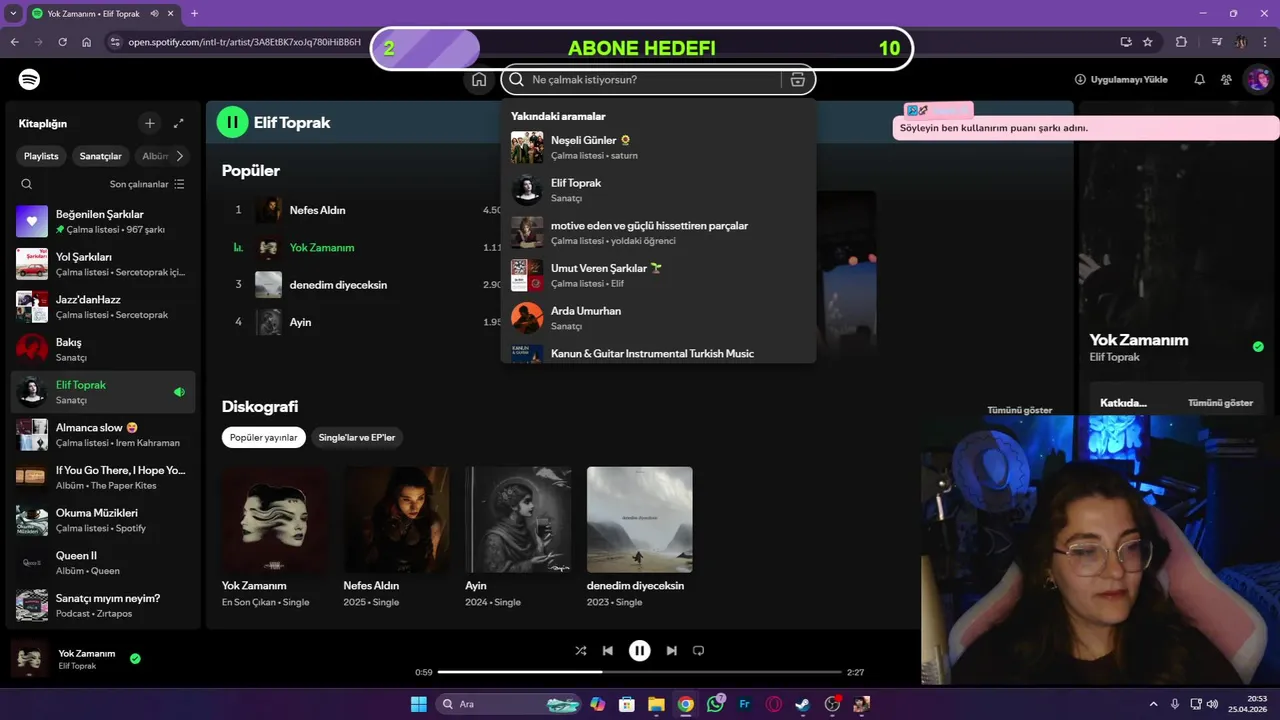Image resolution: width=1280 pixels, height=720 pixels.
Task: Open Friend Activity icon
Action: (x=1227, y=80)
